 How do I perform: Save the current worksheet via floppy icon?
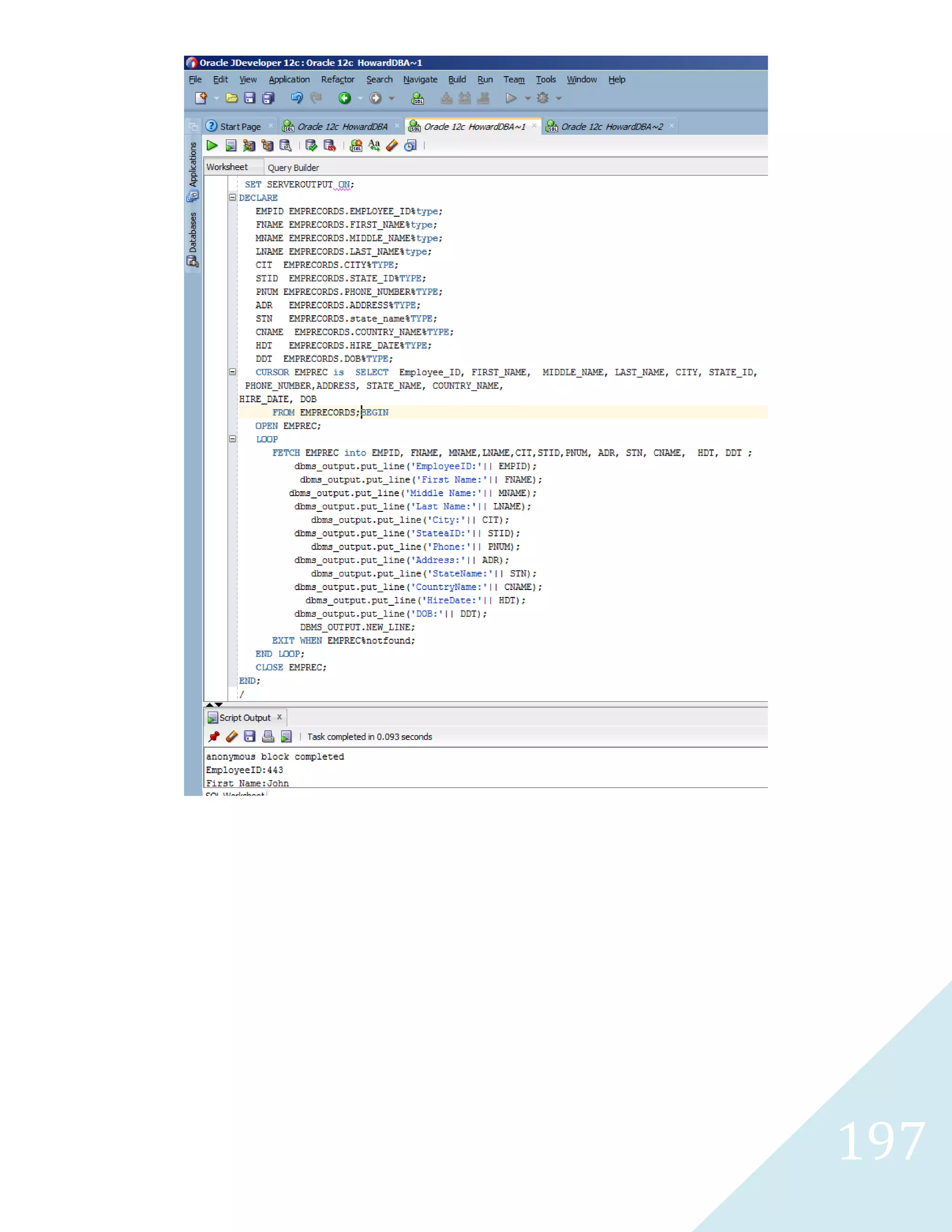tap(250, 98)
